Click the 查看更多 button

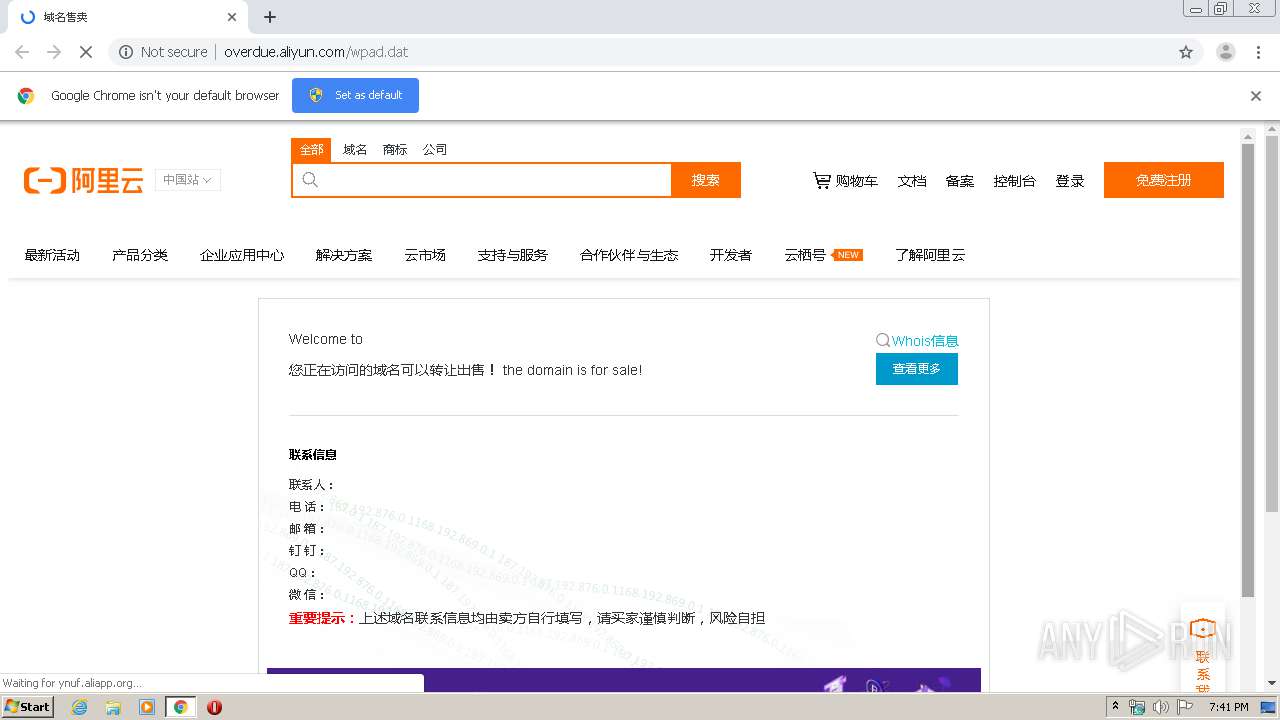(x=917, y=369)
